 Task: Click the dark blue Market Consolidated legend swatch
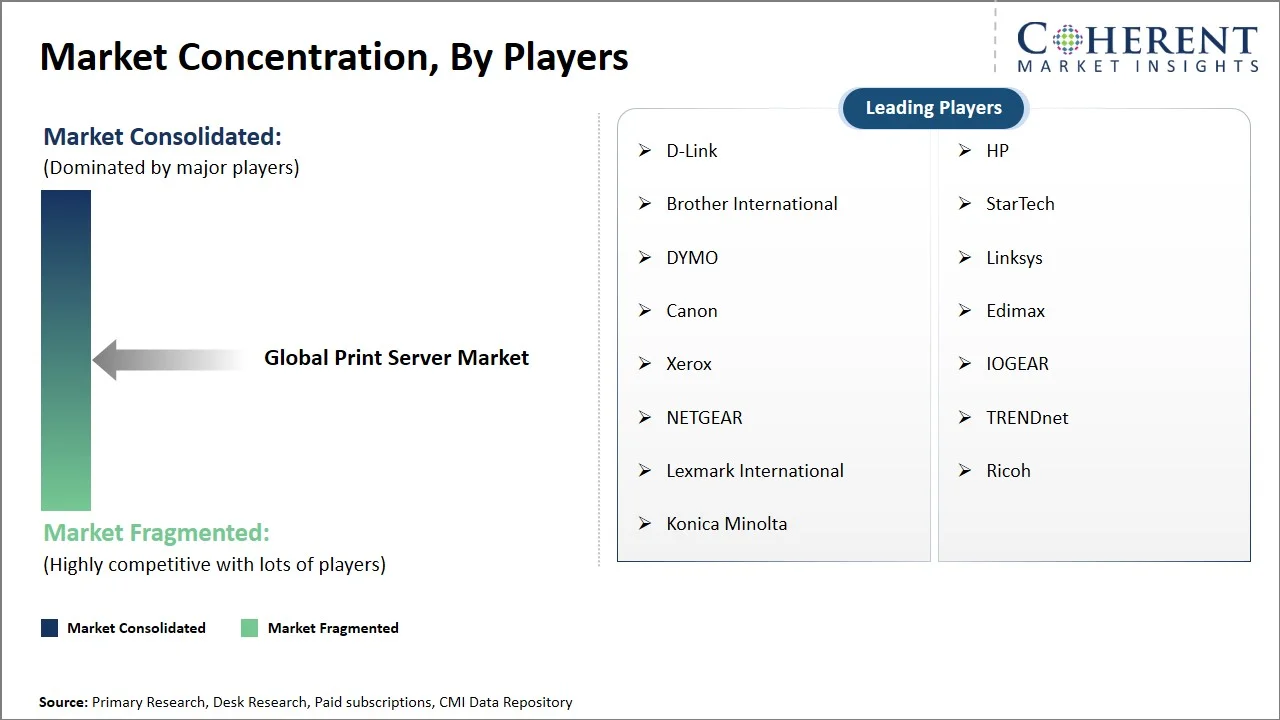tap(49, 628)
